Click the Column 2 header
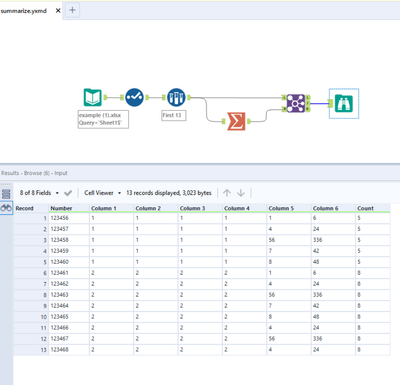 point(156,208)
